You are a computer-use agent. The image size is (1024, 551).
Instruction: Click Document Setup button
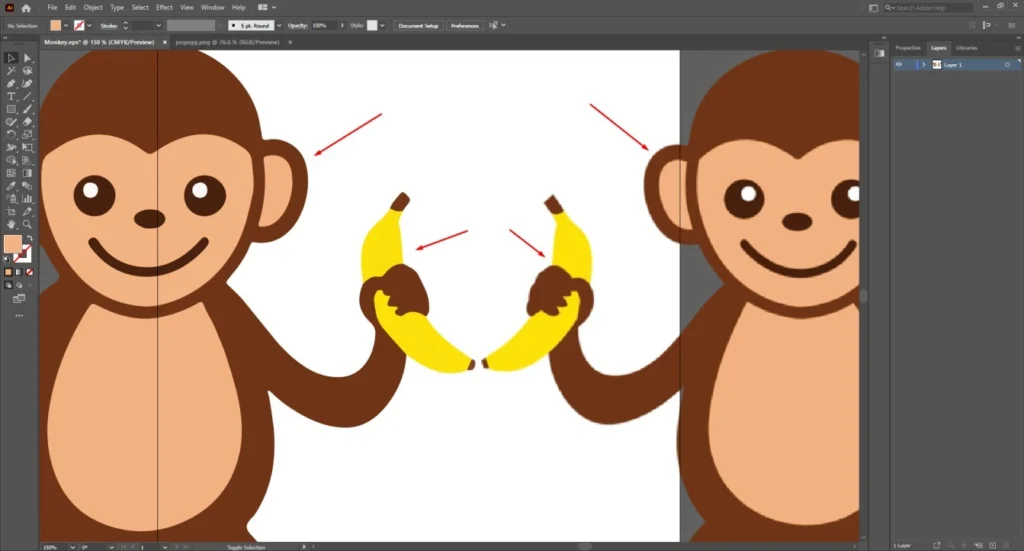[418, 25]
